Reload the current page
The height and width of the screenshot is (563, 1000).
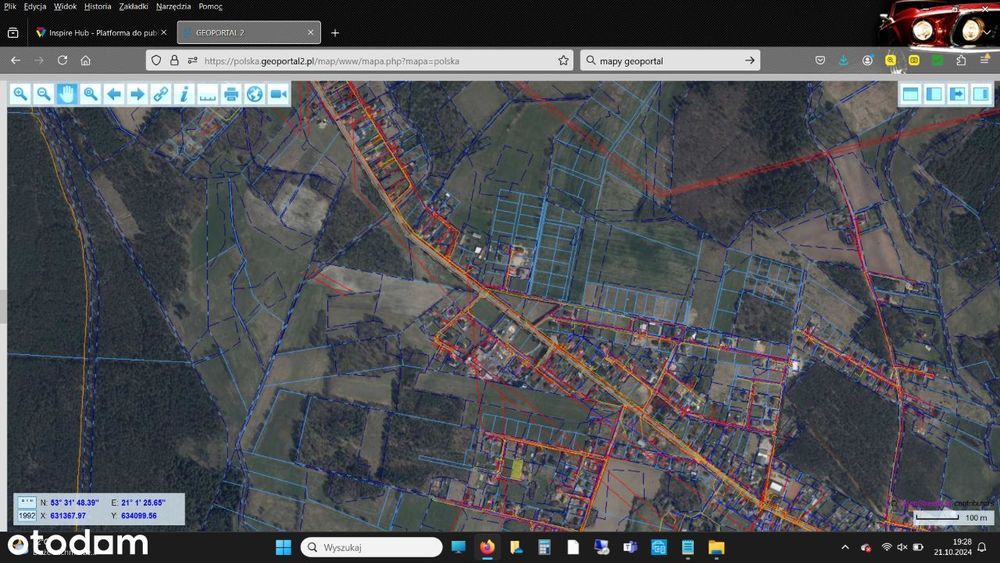tap(62, 61)
